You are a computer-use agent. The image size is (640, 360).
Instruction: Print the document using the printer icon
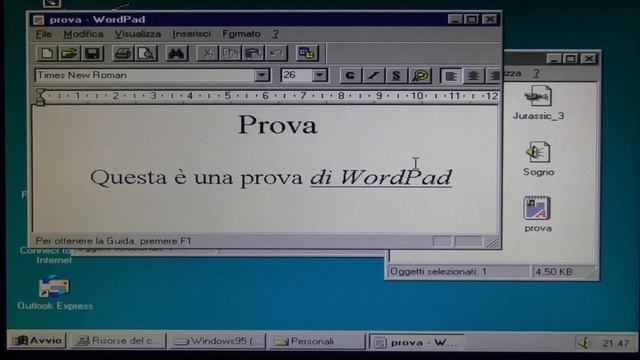pyautogui.click(x=122, y=53)
